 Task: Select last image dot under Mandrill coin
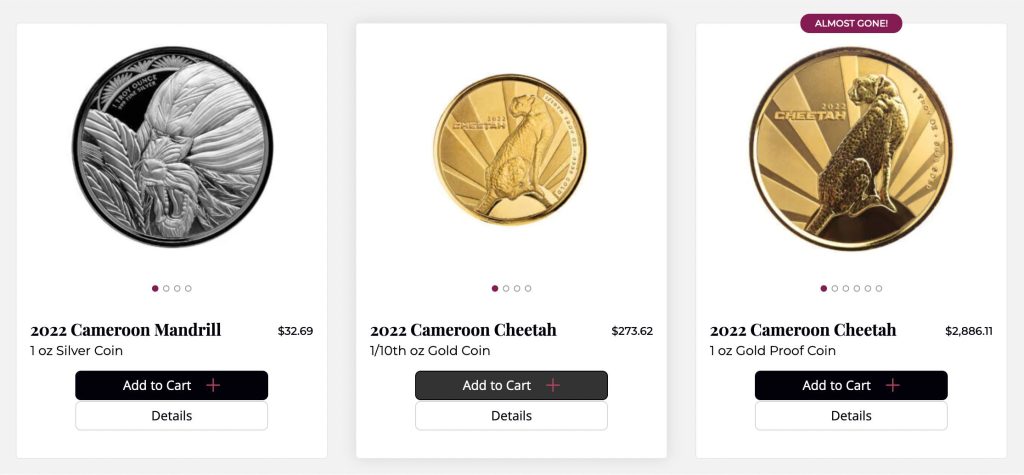coord(188,288)
